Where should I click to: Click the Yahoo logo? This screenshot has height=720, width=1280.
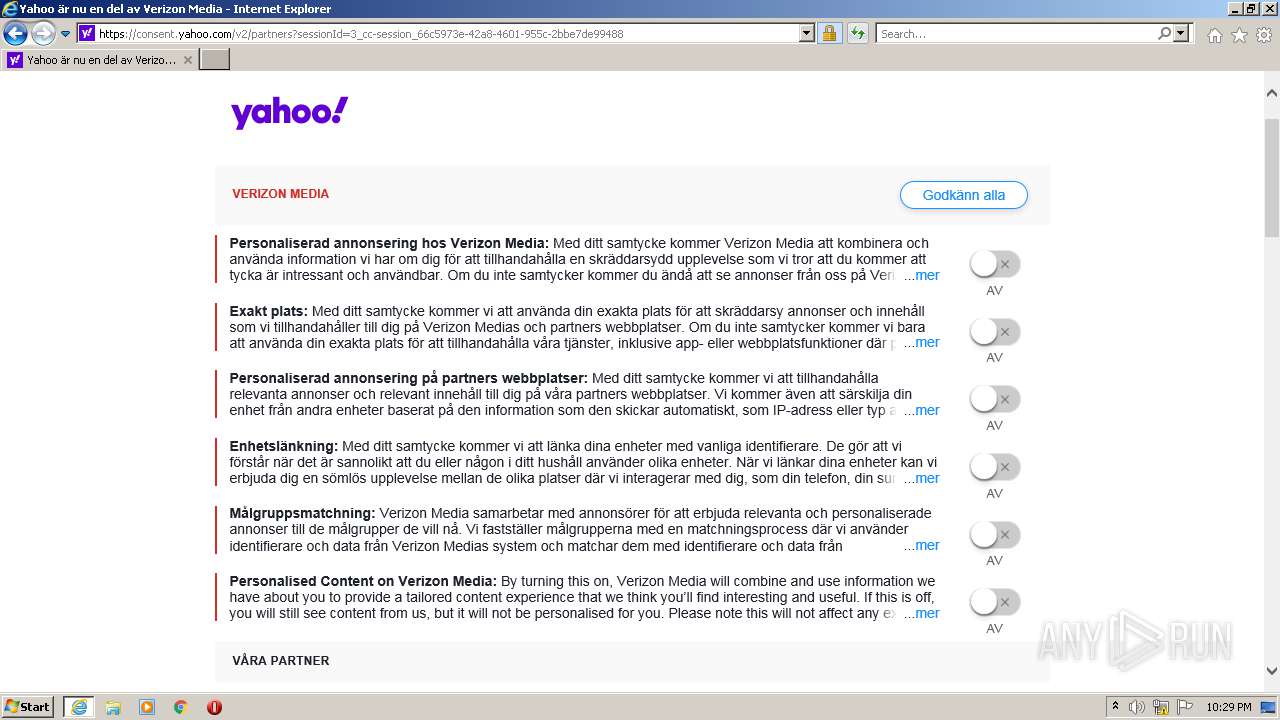coord(290,113)
